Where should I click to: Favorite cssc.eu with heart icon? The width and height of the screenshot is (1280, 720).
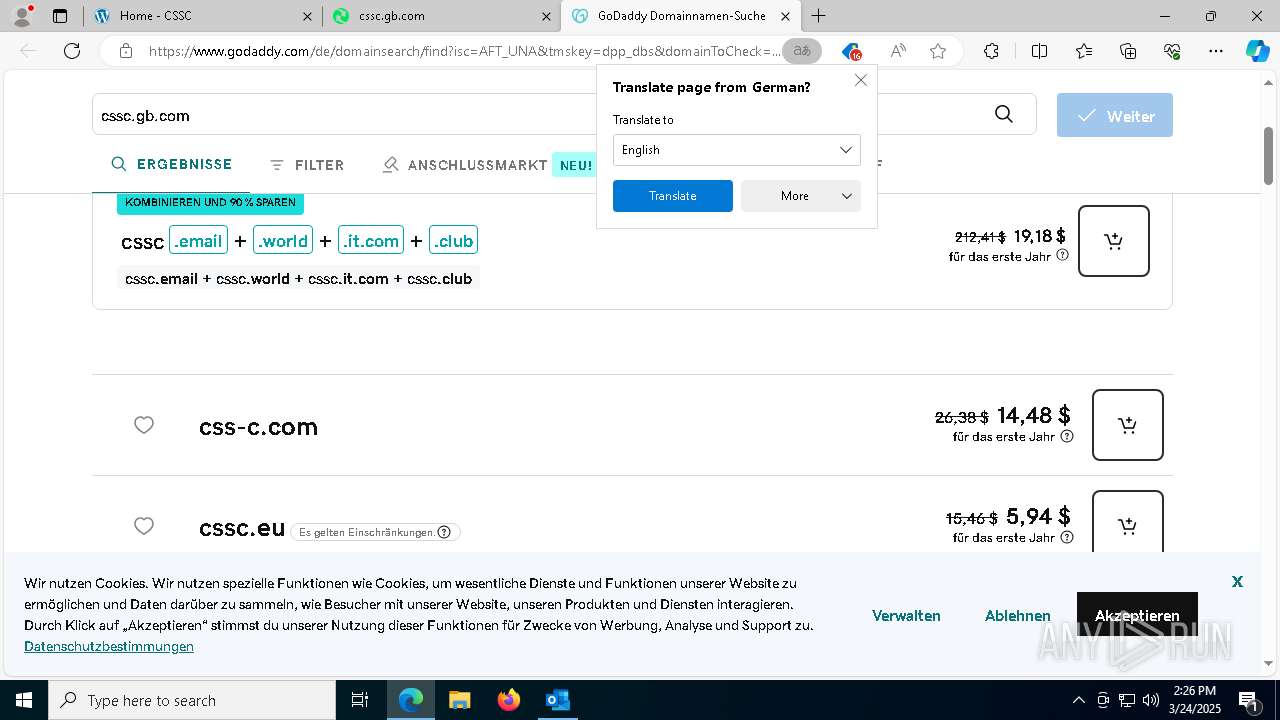[x=144, y=526]
